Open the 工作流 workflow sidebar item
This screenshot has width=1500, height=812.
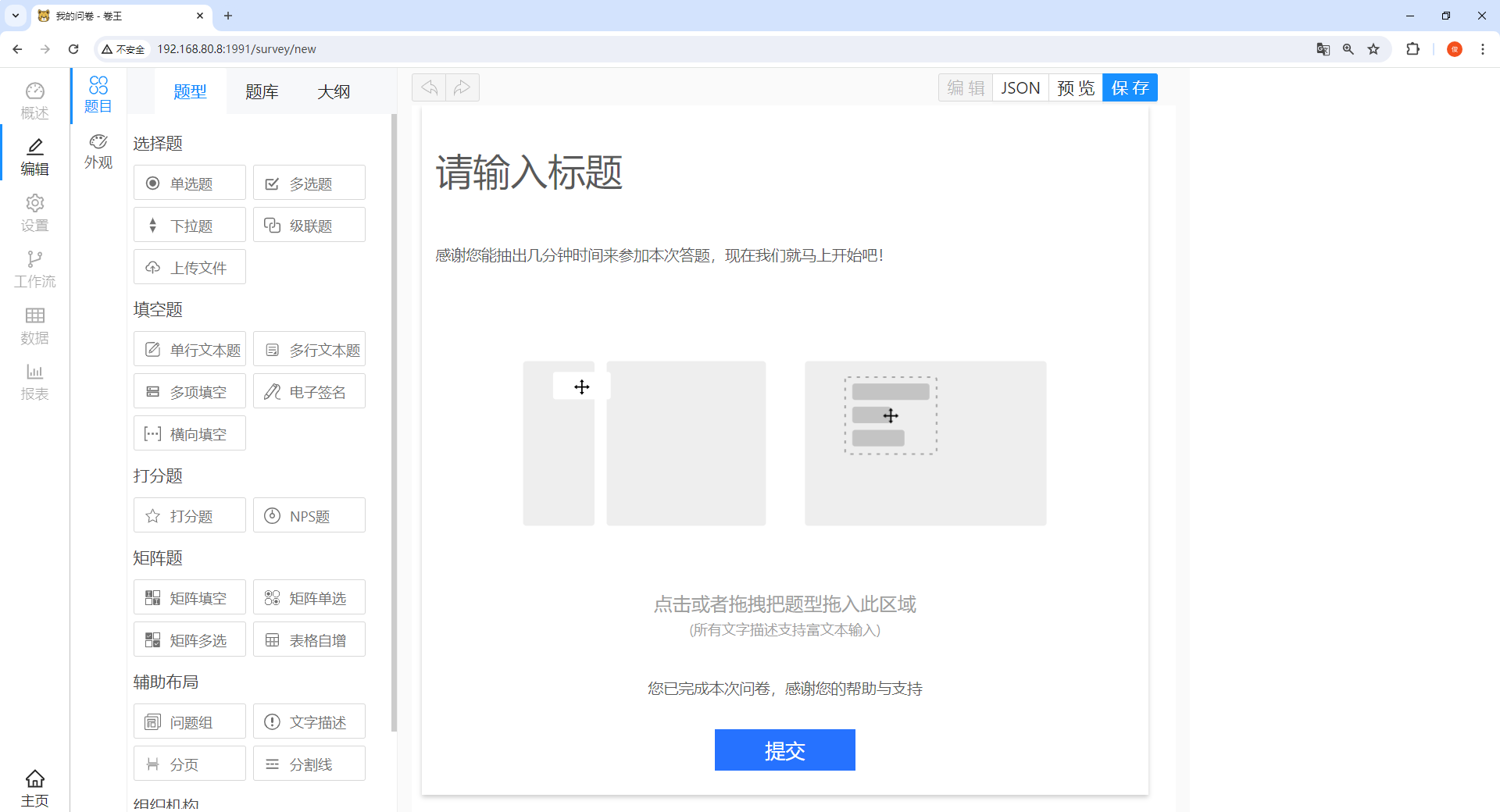[x=34, y=269]
